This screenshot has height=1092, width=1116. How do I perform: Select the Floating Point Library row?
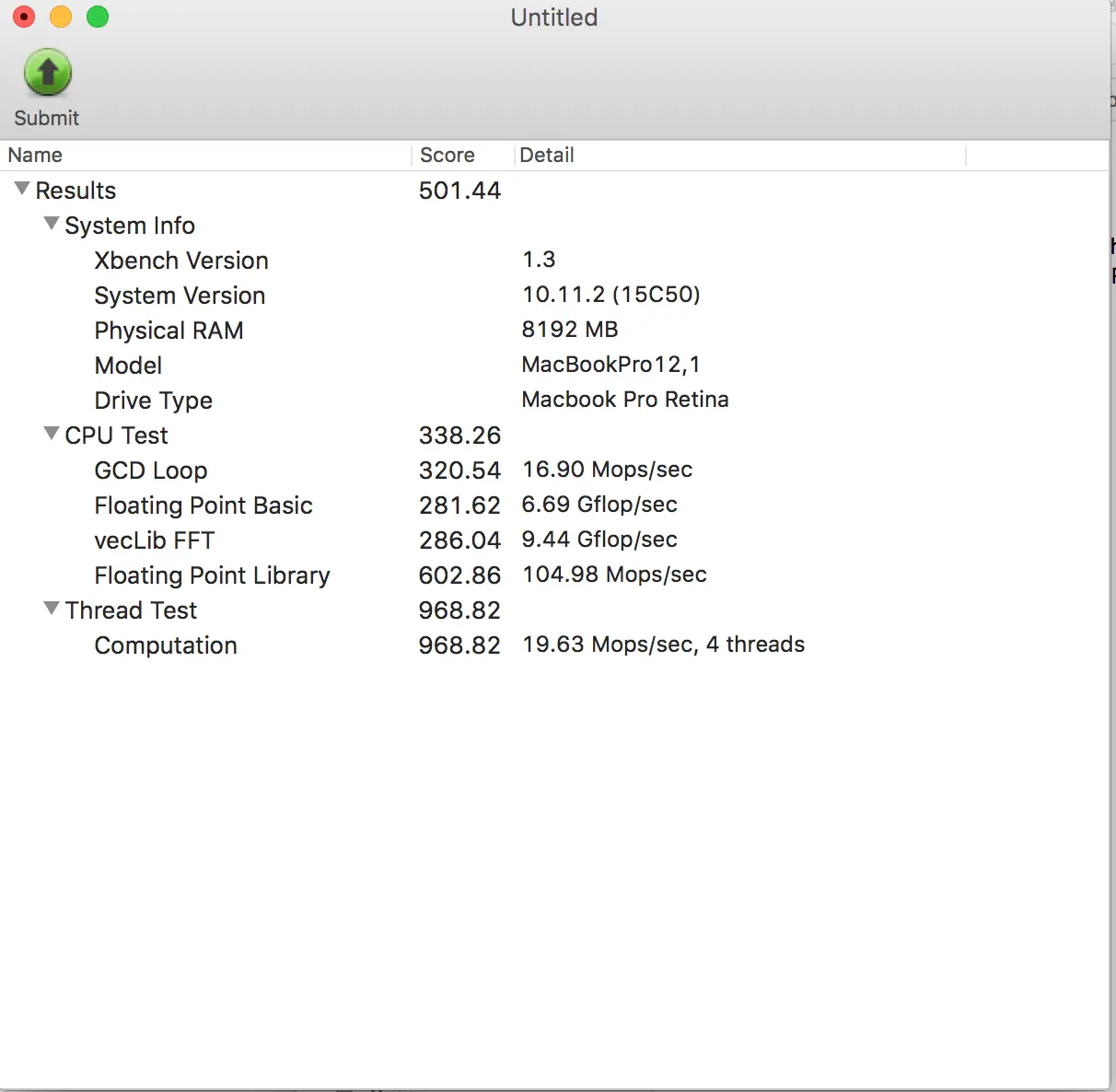coord(212,575)
